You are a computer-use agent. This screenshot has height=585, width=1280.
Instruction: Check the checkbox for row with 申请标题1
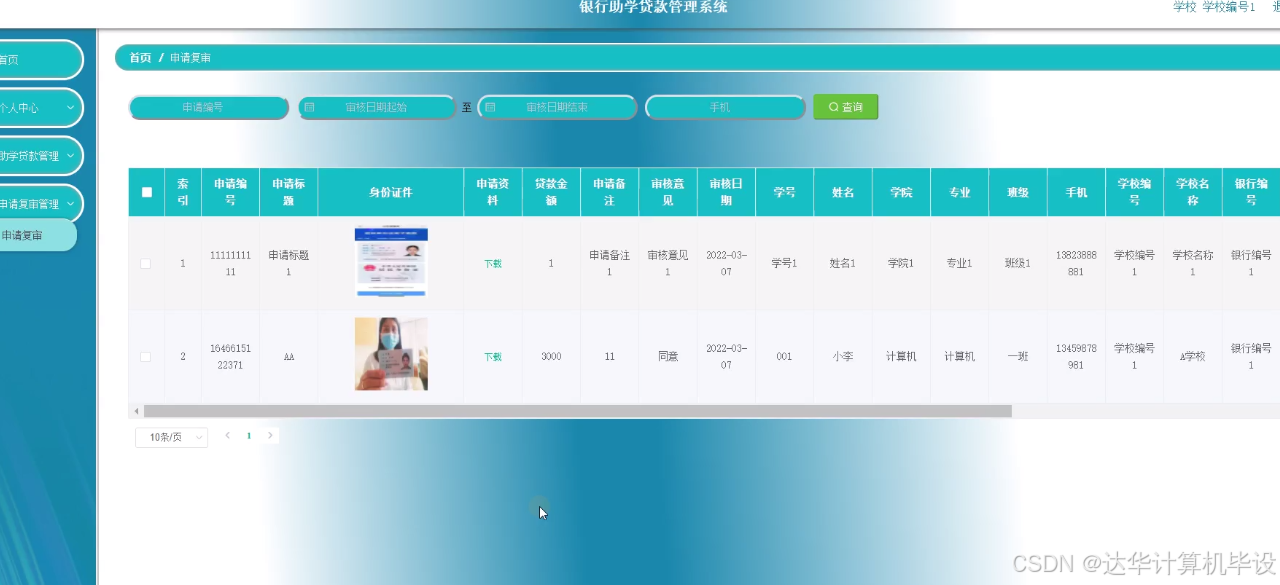145,263
